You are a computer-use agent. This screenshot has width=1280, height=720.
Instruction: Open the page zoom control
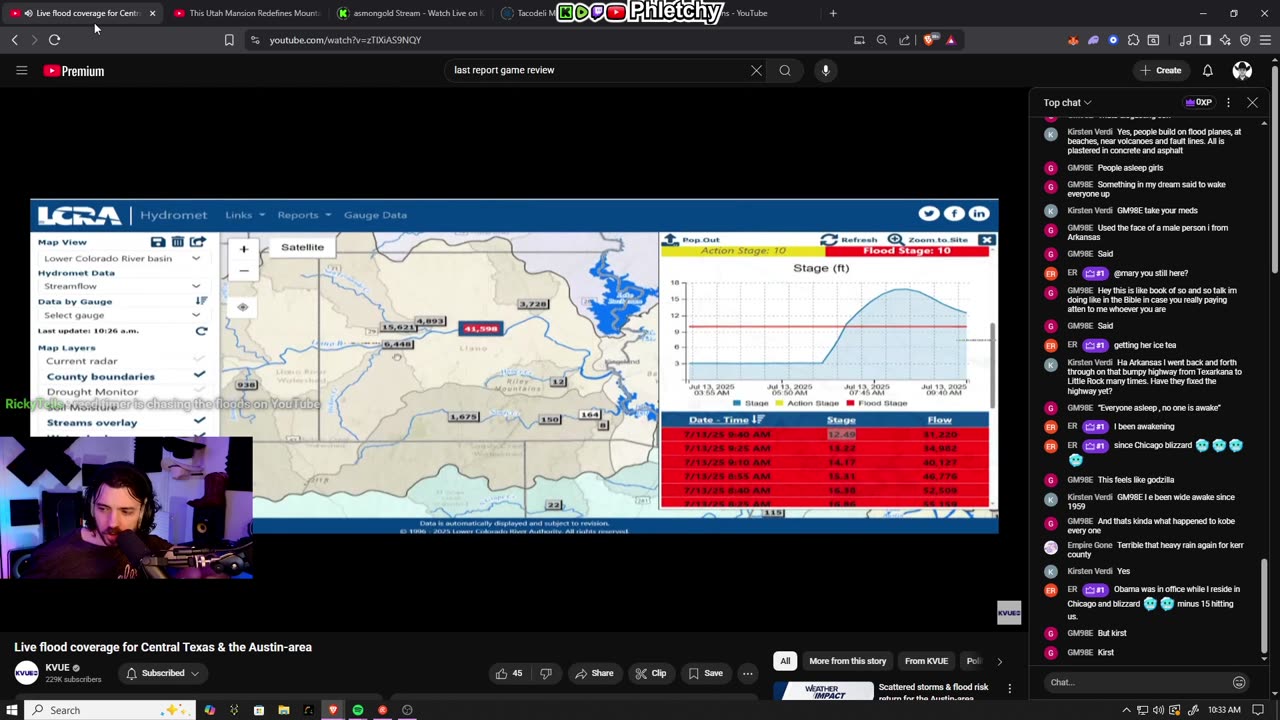[x=881, y=40]
